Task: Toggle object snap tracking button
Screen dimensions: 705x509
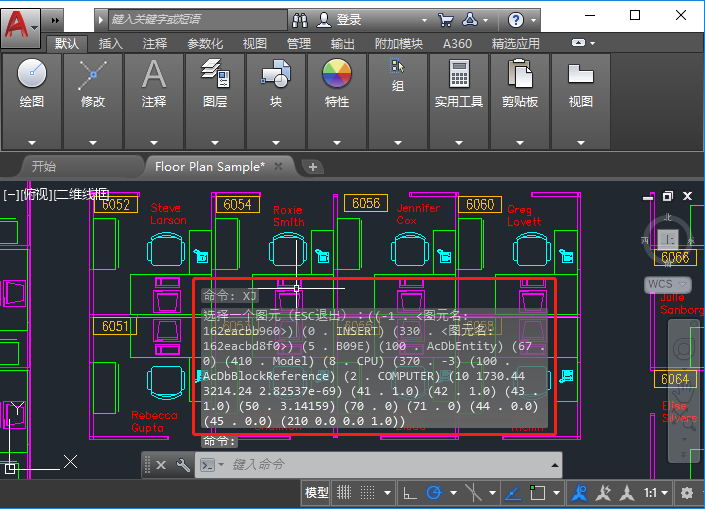Action: pos(513,494)
